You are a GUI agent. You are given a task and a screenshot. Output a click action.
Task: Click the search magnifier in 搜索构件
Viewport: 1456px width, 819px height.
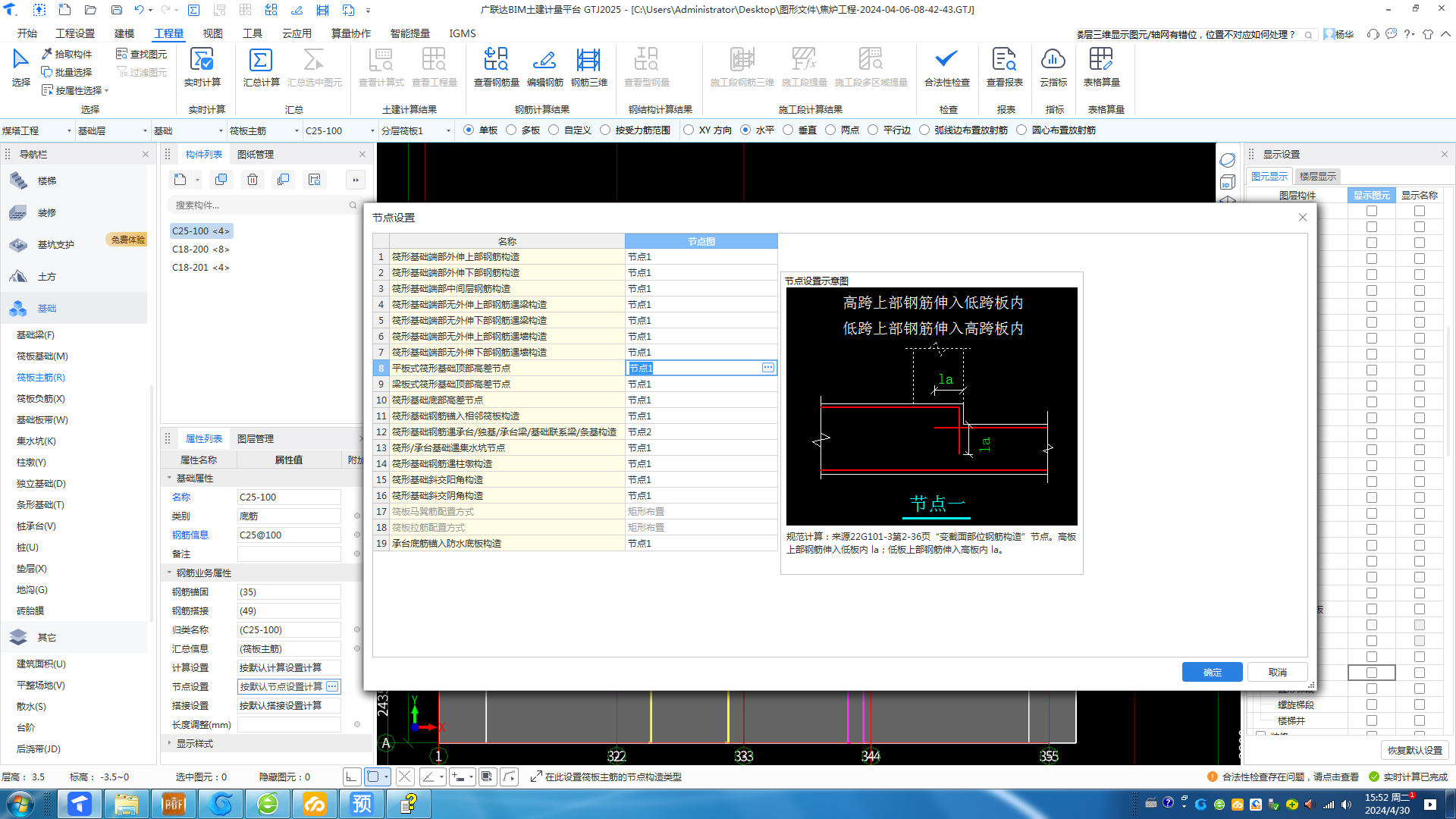353,206
